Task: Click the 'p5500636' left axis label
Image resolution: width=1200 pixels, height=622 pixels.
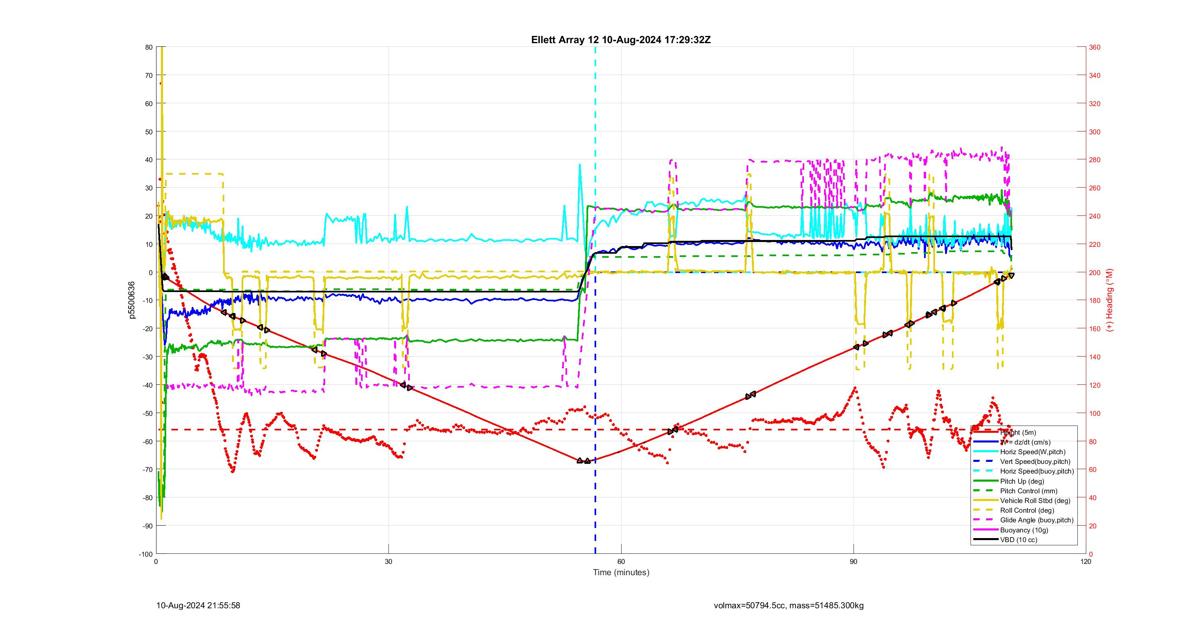Action: 130,300
